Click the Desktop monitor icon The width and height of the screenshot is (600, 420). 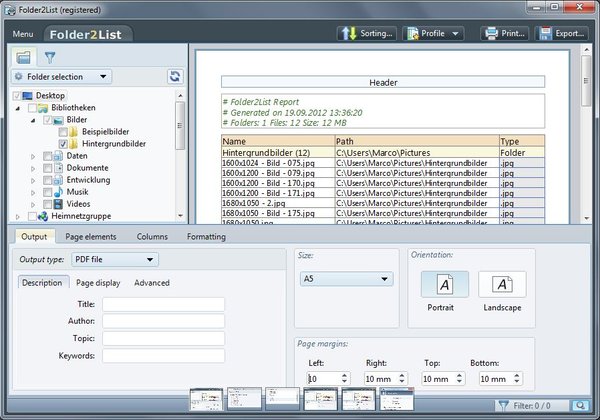(x=28, y=95)
